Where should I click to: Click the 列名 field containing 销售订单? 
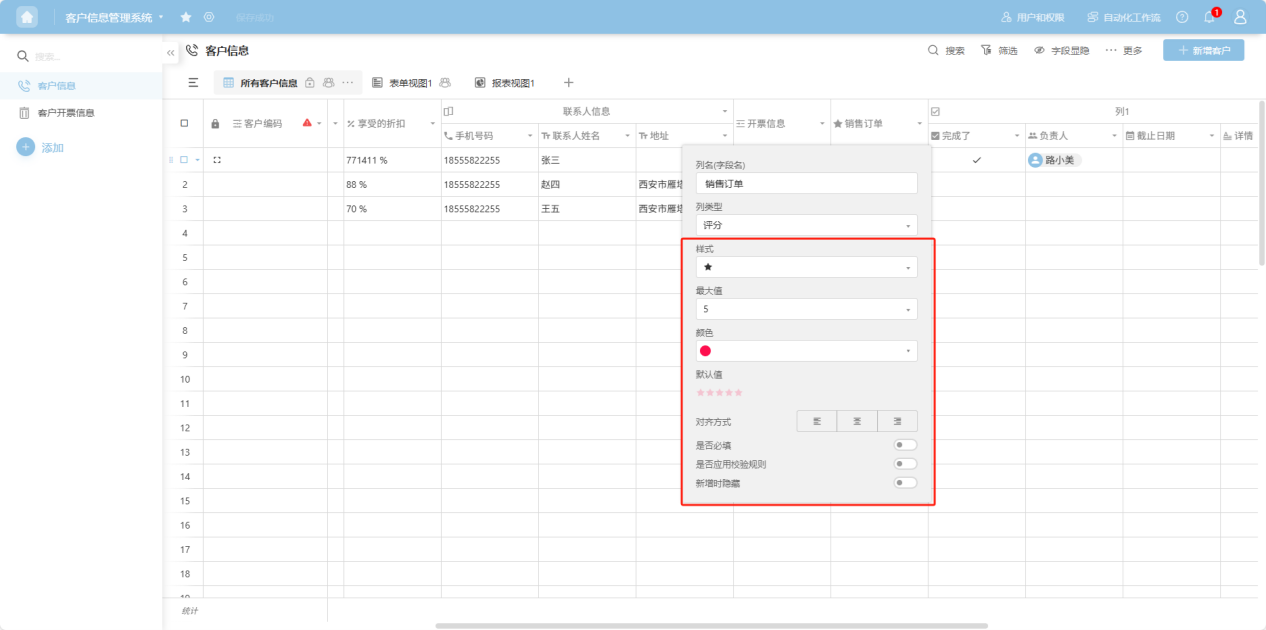tap(806, 184)
